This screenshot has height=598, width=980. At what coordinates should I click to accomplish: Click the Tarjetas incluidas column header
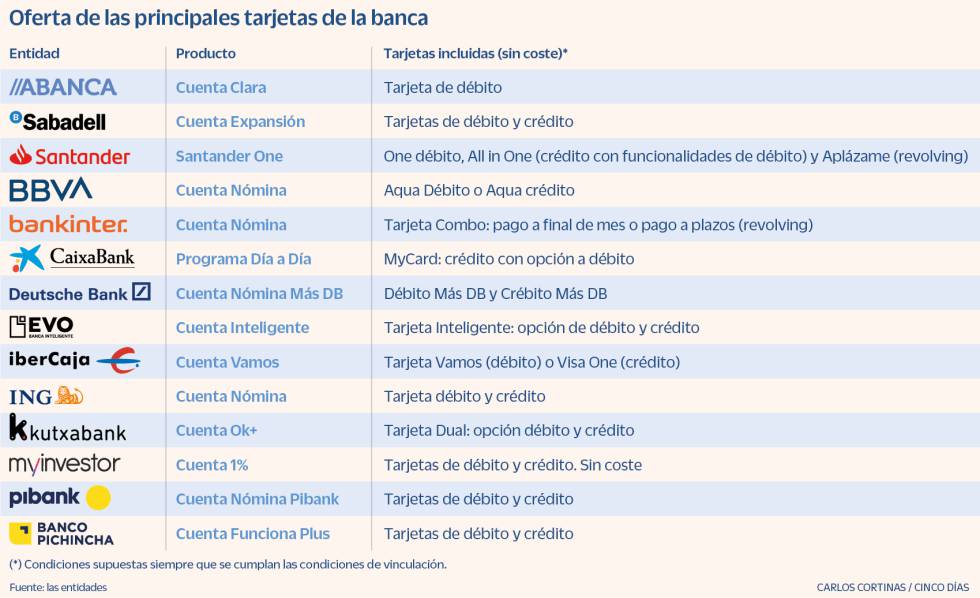475,53
